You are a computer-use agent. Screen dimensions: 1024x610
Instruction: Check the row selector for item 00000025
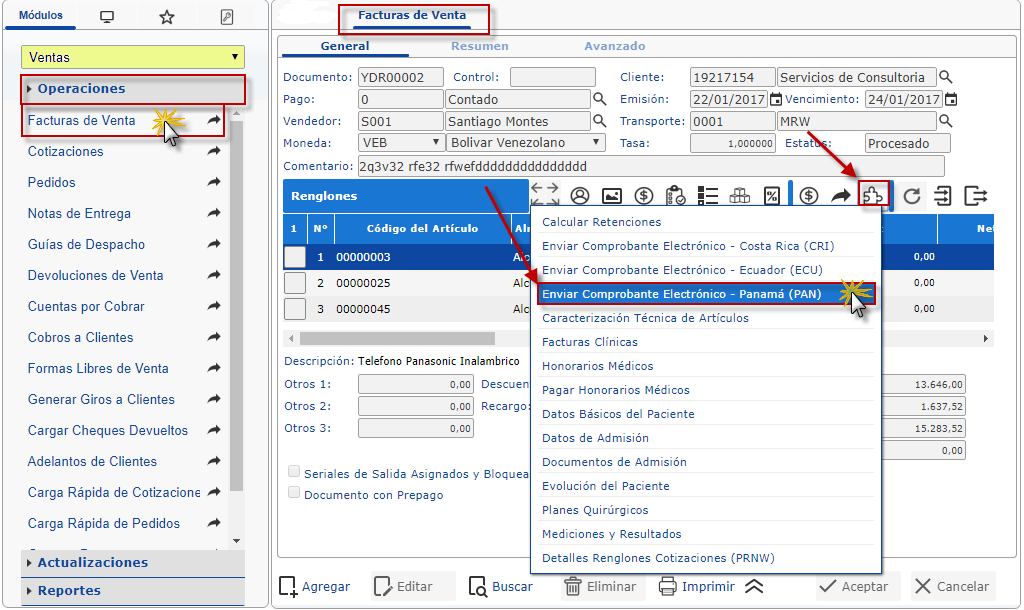click(295, 283)
